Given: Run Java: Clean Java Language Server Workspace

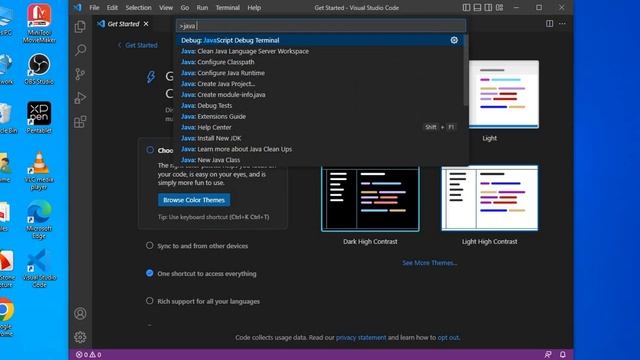Looking at the screenshot, I should (320, 51).
